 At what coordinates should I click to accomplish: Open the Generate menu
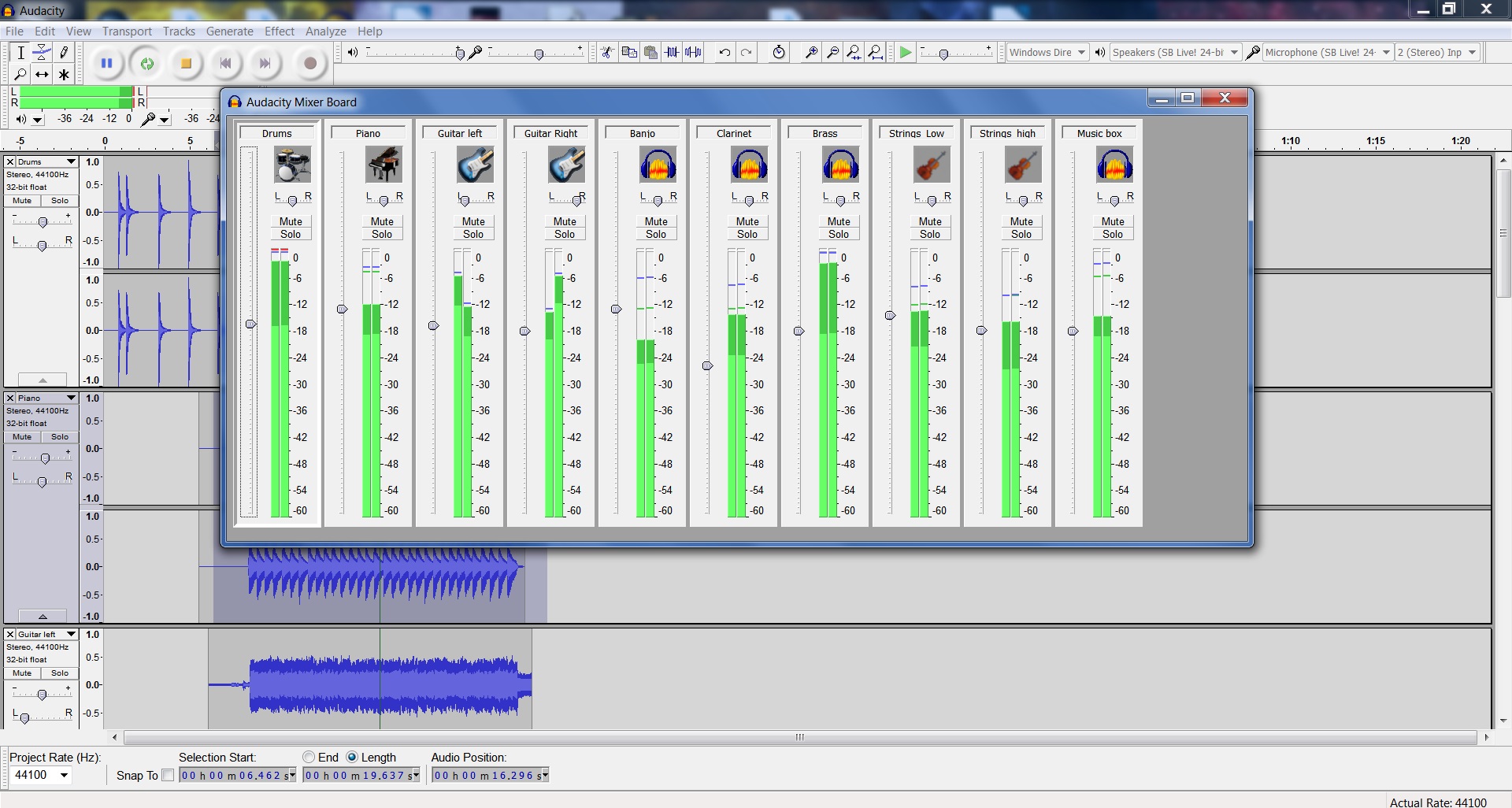pyautogui.click(x=229, y=32)
